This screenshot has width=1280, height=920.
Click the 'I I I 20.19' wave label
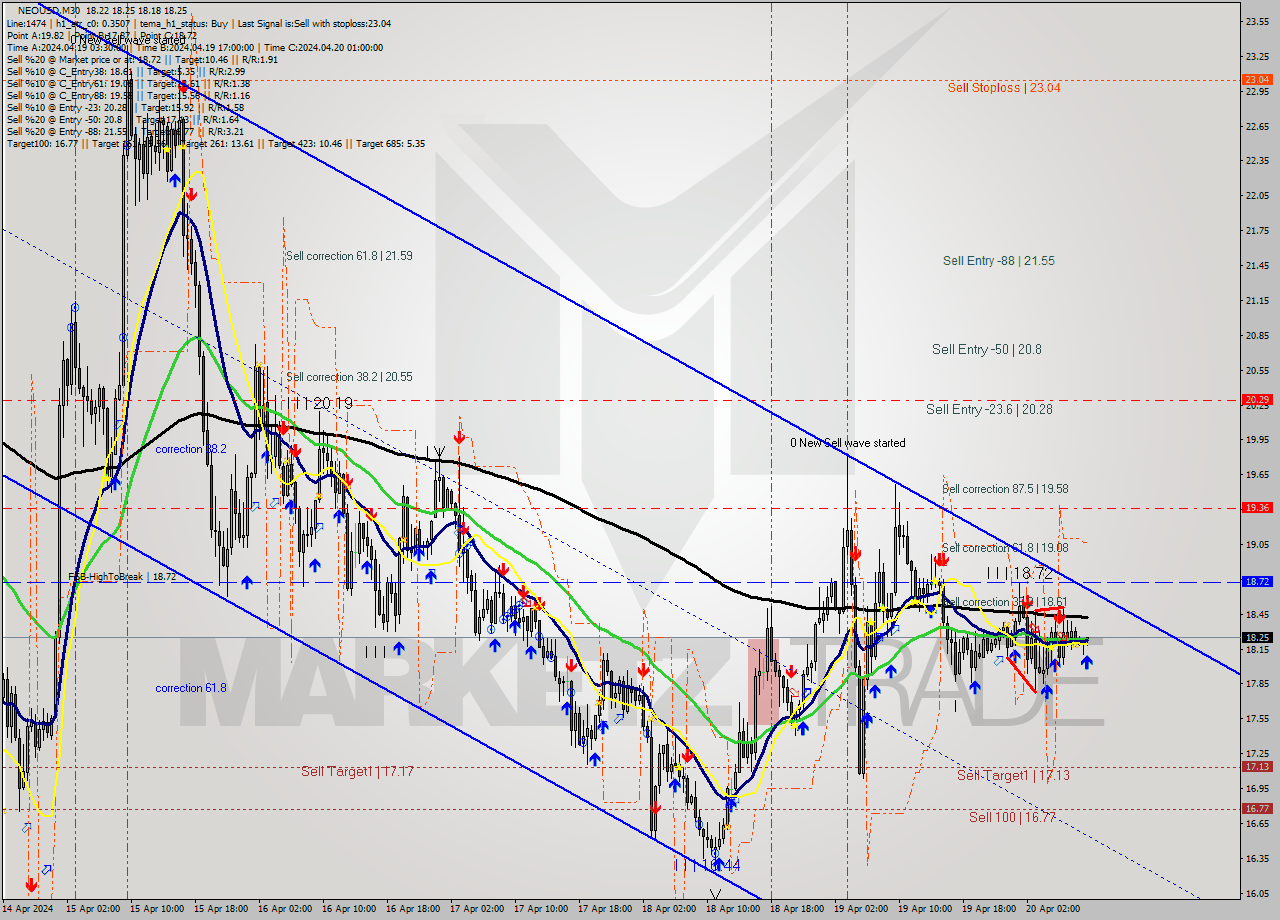pos(321,403)
